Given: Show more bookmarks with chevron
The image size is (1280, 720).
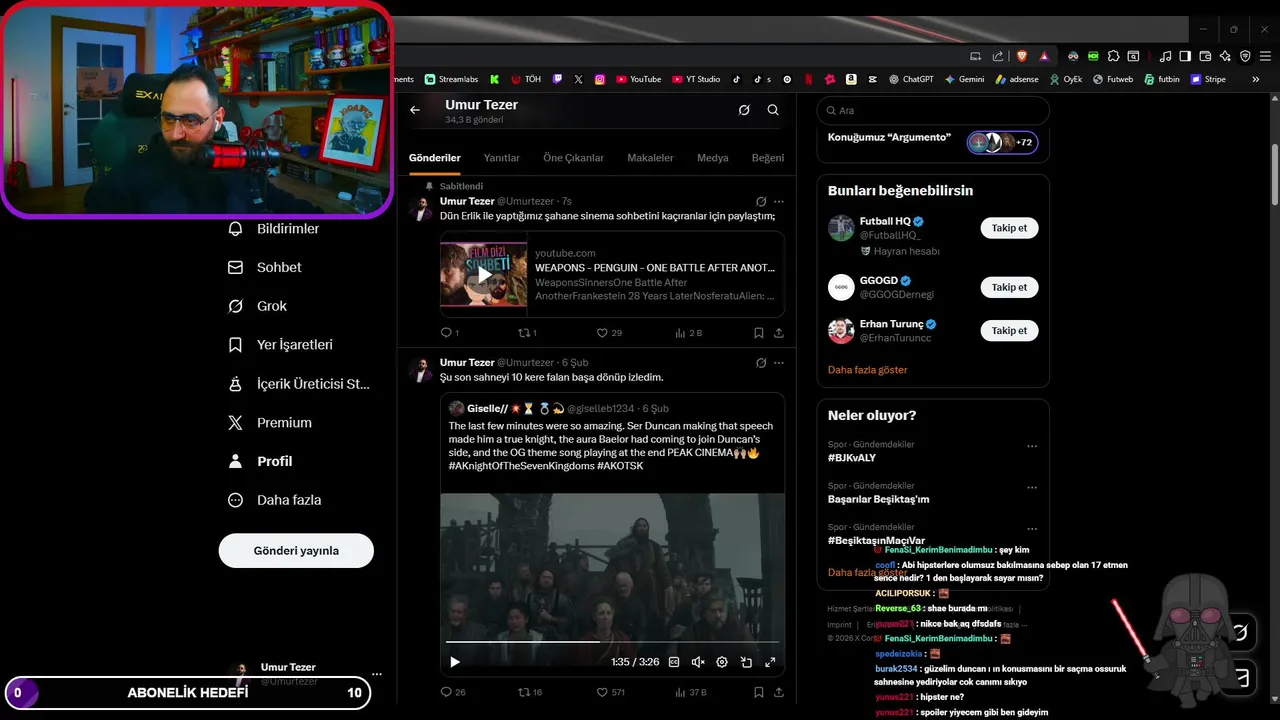Looking at the screenshot, I should pyautogui.click(x=1256, y=79).
